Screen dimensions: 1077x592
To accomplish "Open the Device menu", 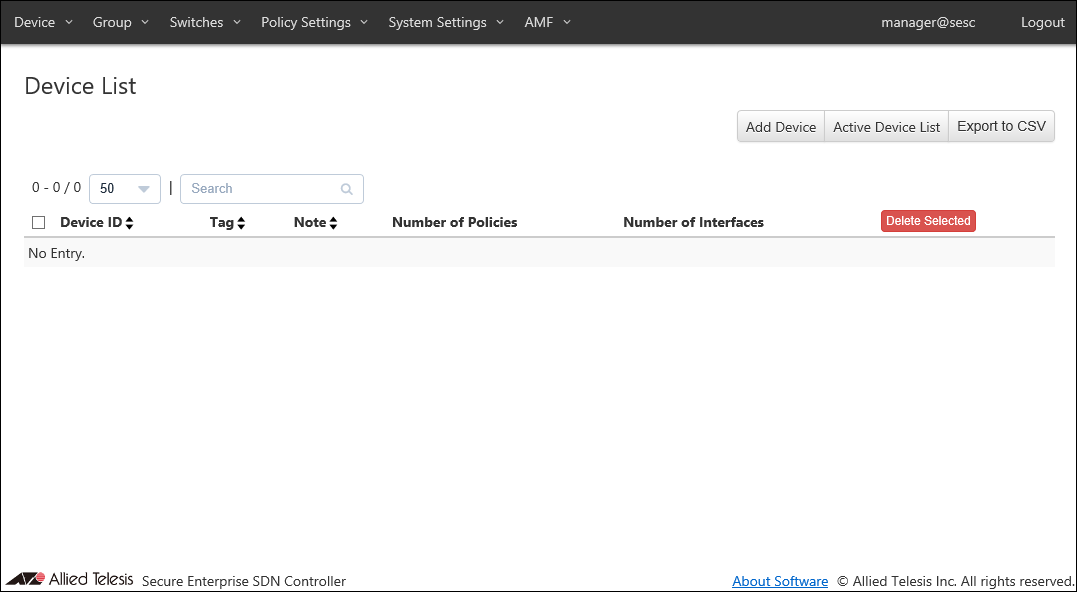I will click(x=43, y=22).
